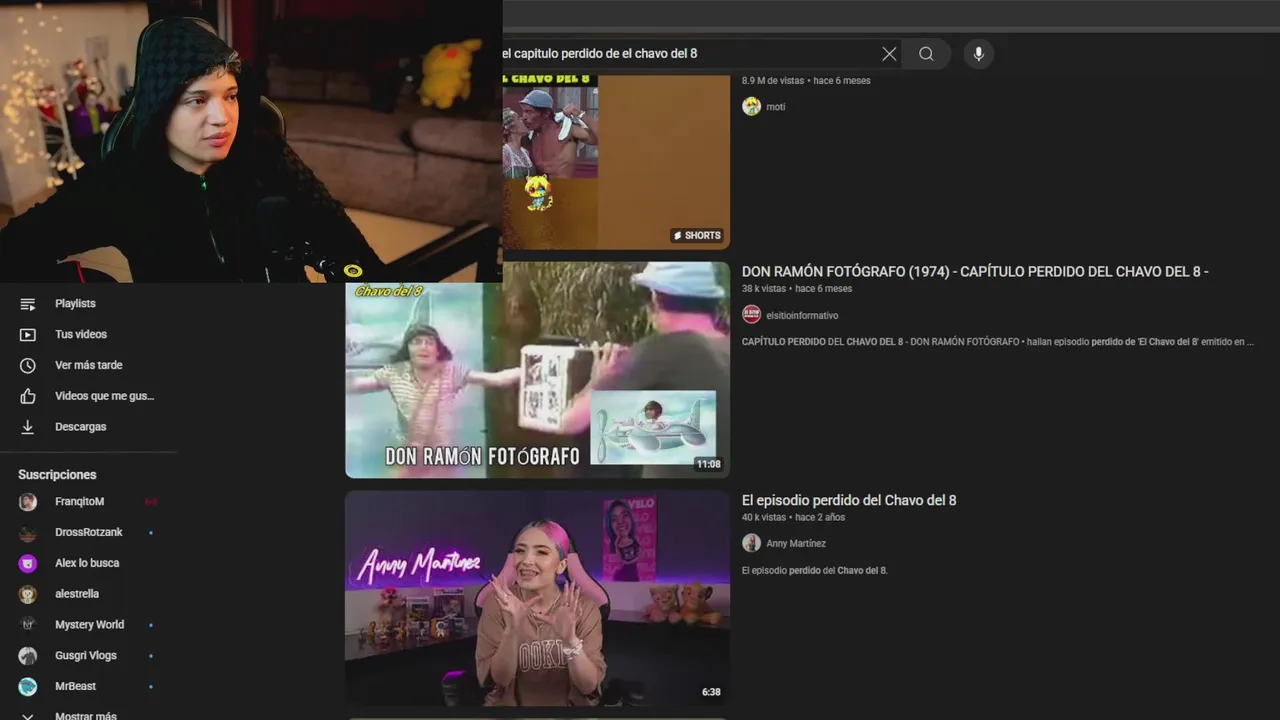Open title 'El episodio perdido del Chavo del 8'
Viewport: 1280px width, 720px height.
coord(849,500)
